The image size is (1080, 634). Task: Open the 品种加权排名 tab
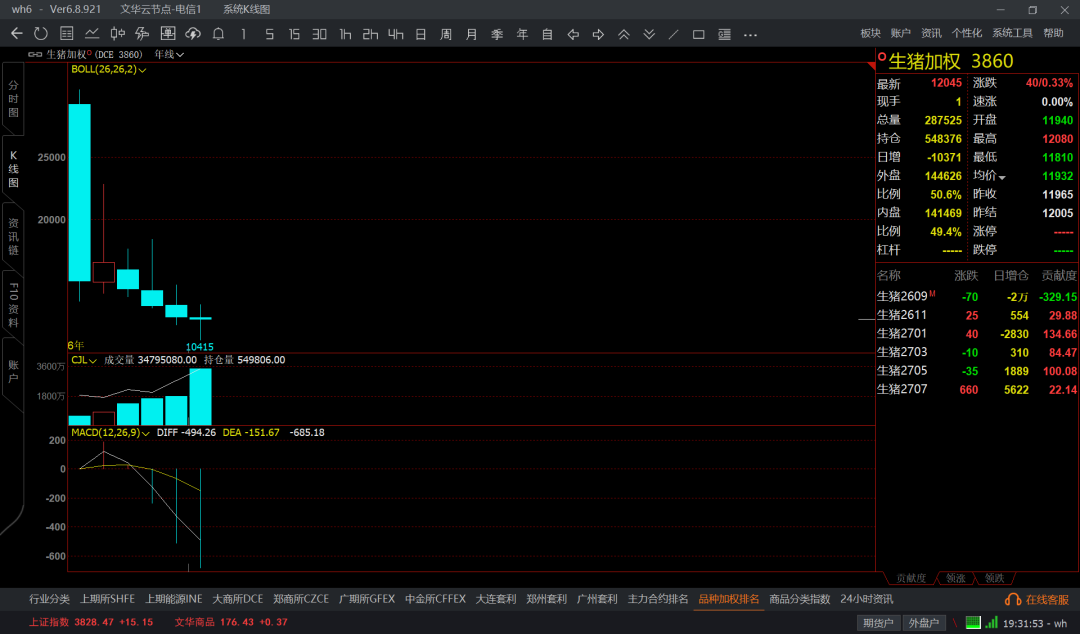point(729,599)
